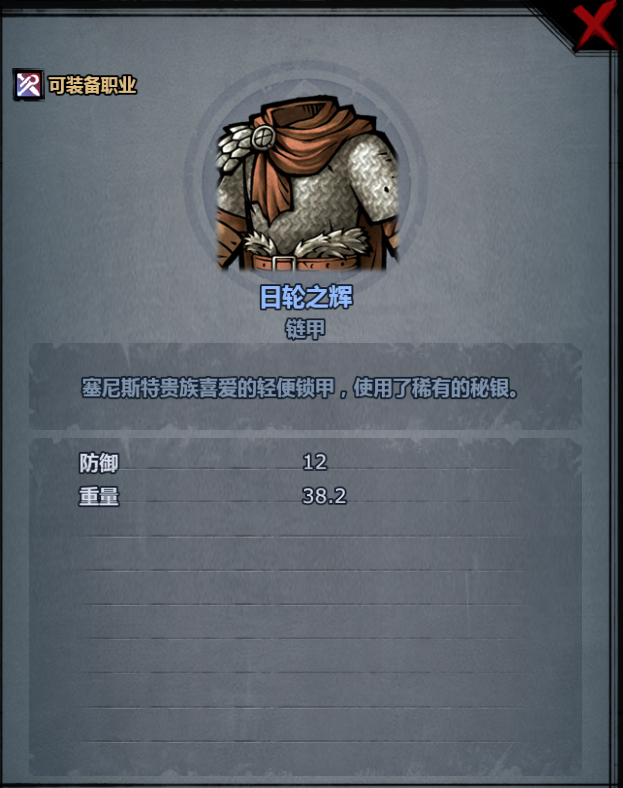Click the fur trim at the waist
Viewport: 623px width, 788px height.
(307, 242)
